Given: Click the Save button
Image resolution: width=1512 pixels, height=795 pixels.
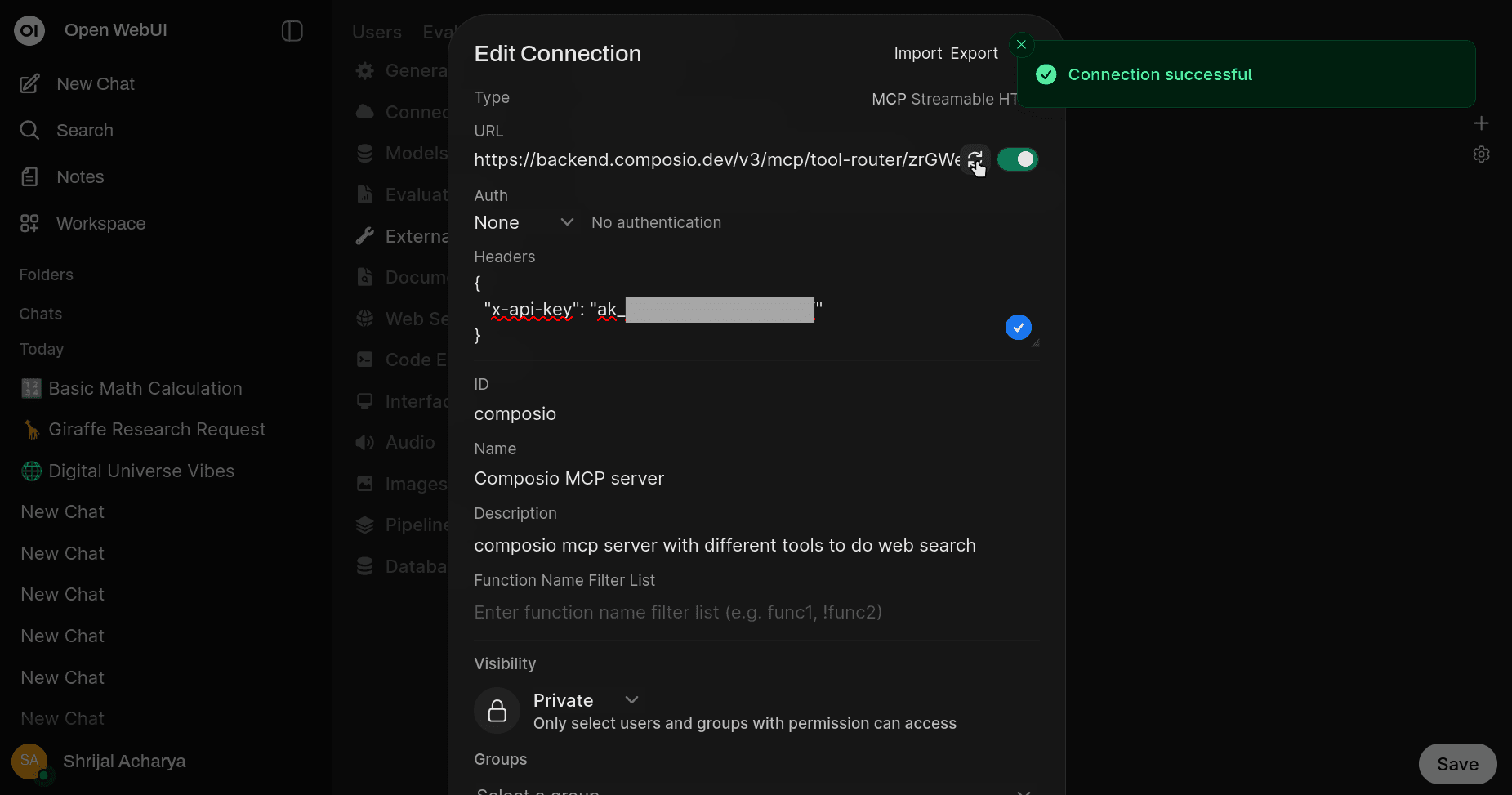Looking at the screenshot, I should [1458, 765].
